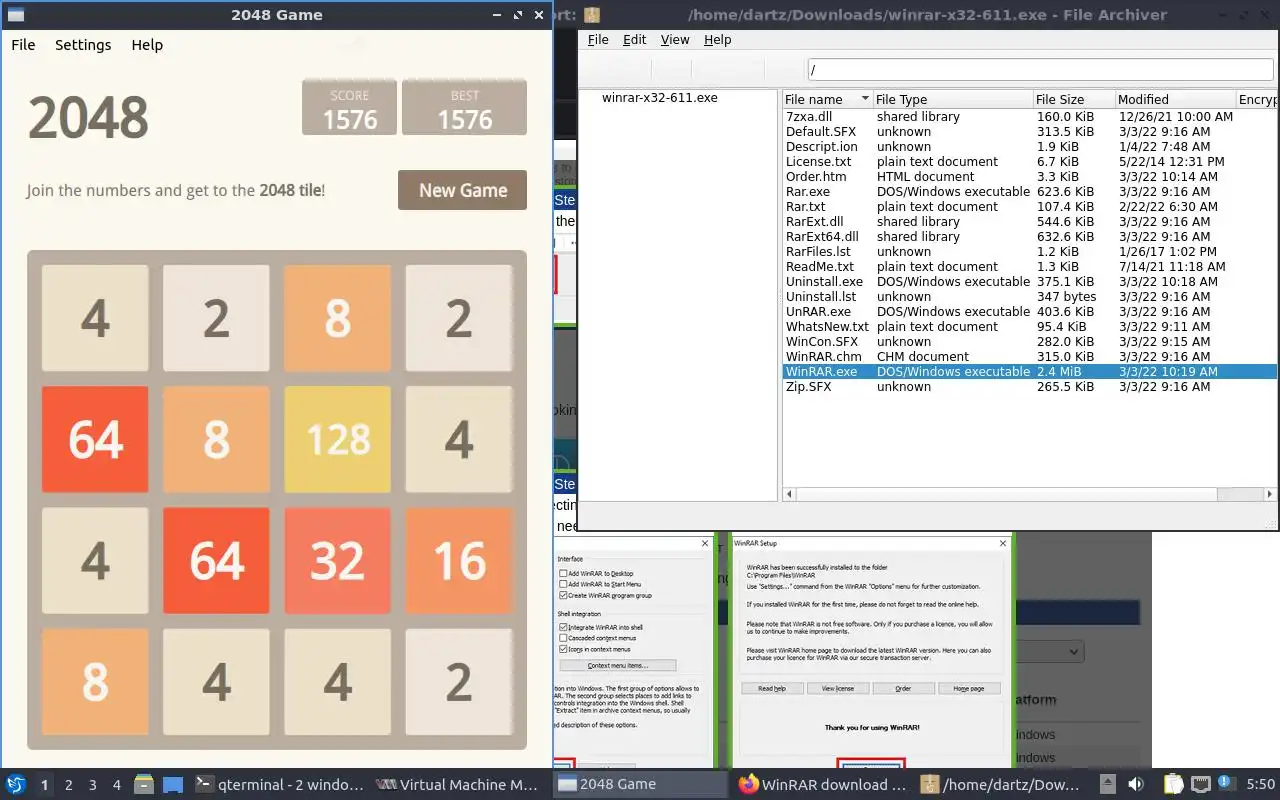Click the removable media eject tray icon
Image resolution: width=1280 pixels, height=800 pixels.
(1108, 784)
